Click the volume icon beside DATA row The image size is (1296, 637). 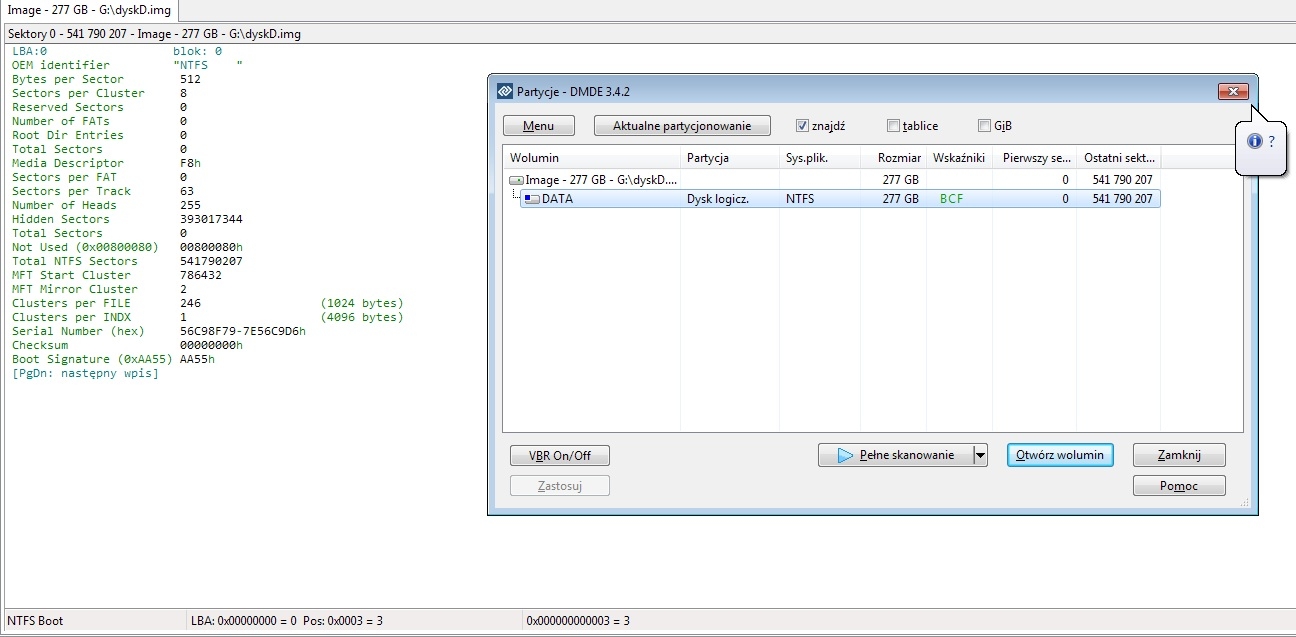[x=532, y=199]
